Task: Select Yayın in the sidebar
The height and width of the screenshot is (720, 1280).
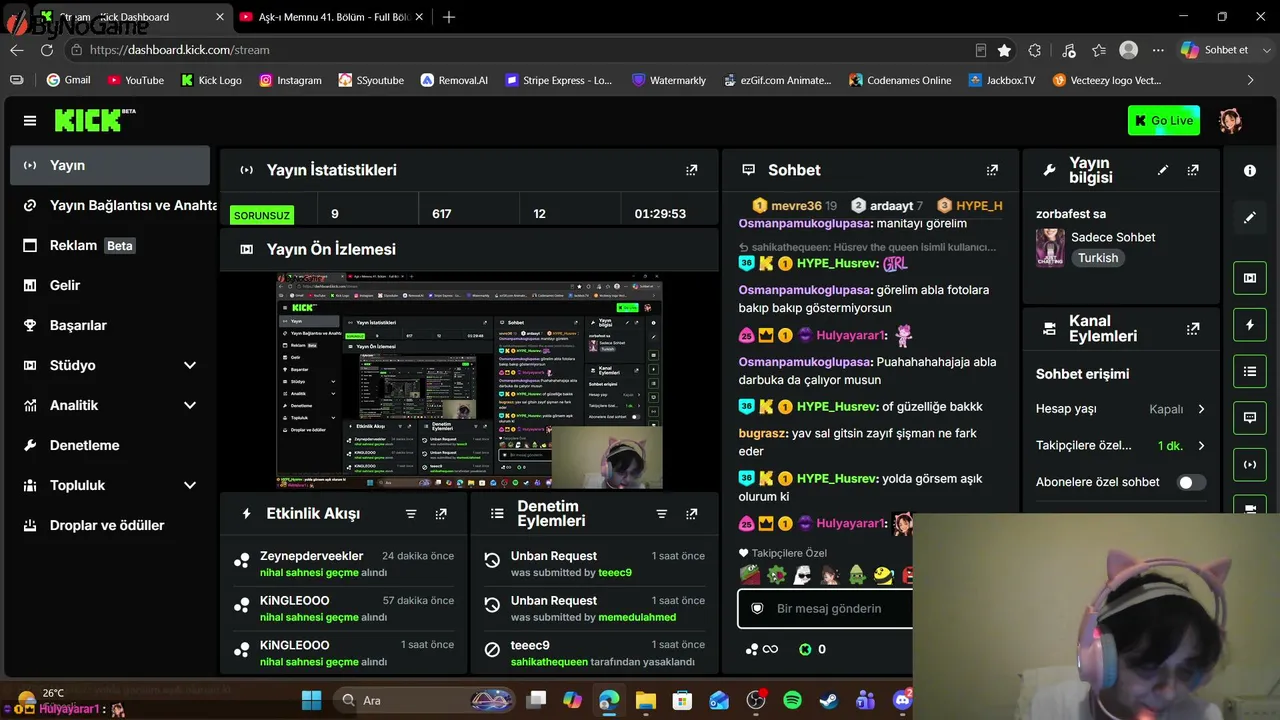Action: 110,165
